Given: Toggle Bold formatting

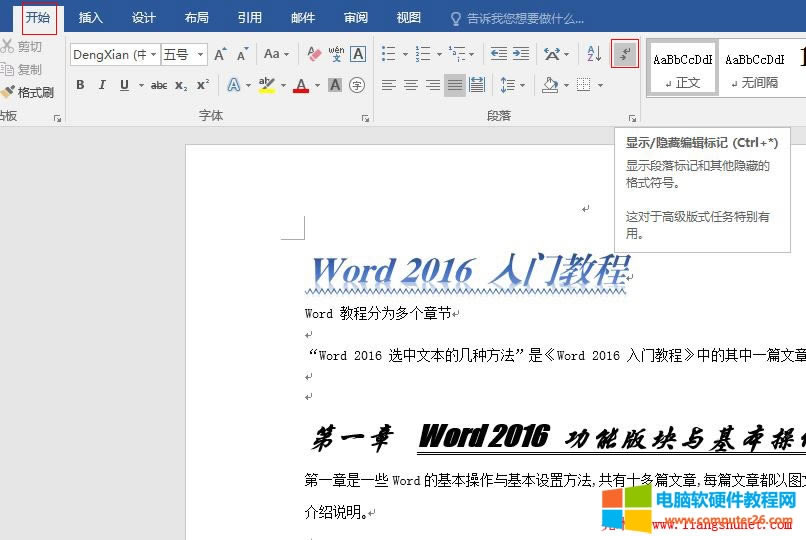Looking at the screenshot, I should click(x=81, y=86).
